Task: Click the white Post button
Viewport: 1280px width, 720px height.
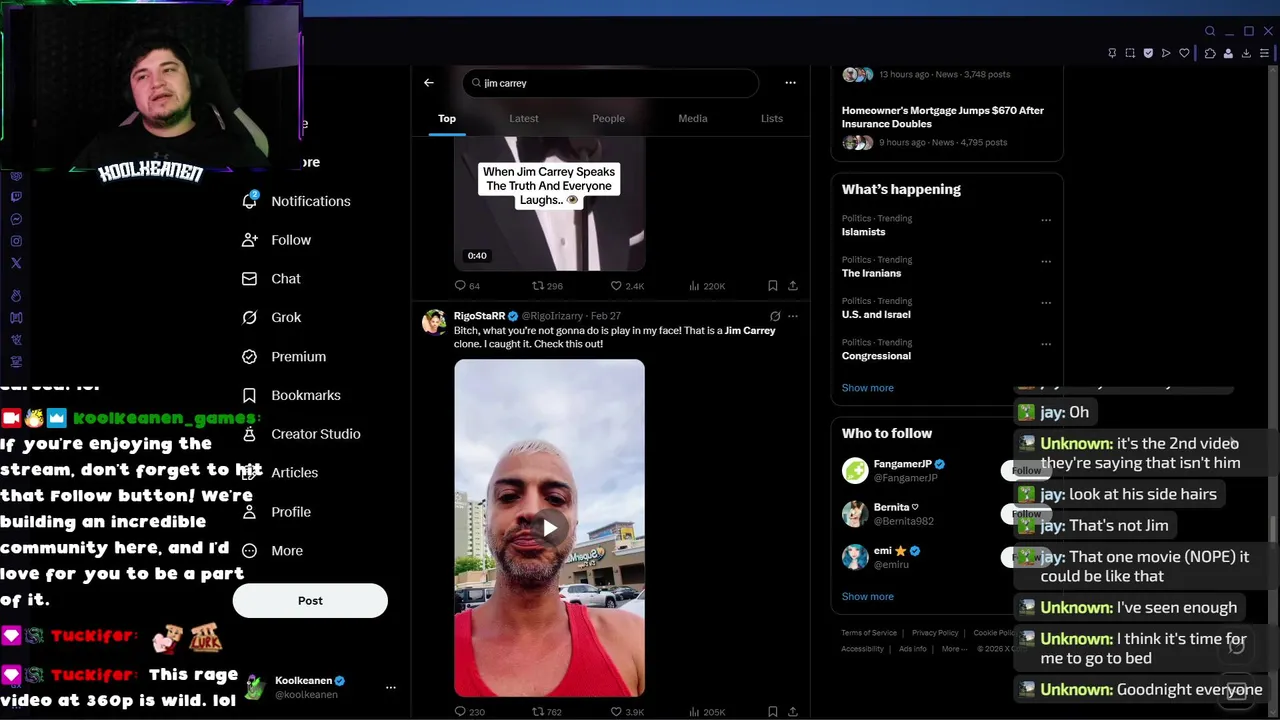Action: (310, 601)
